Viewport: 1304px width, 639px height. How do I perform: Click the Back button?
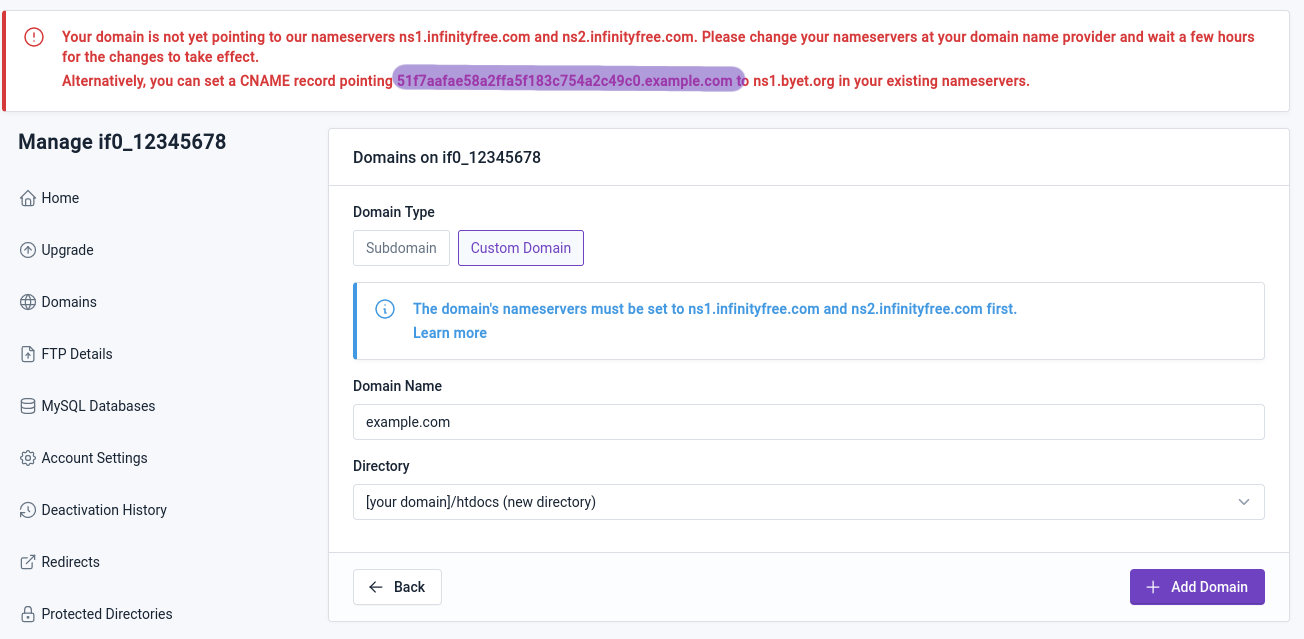click(x=397, y=587)
